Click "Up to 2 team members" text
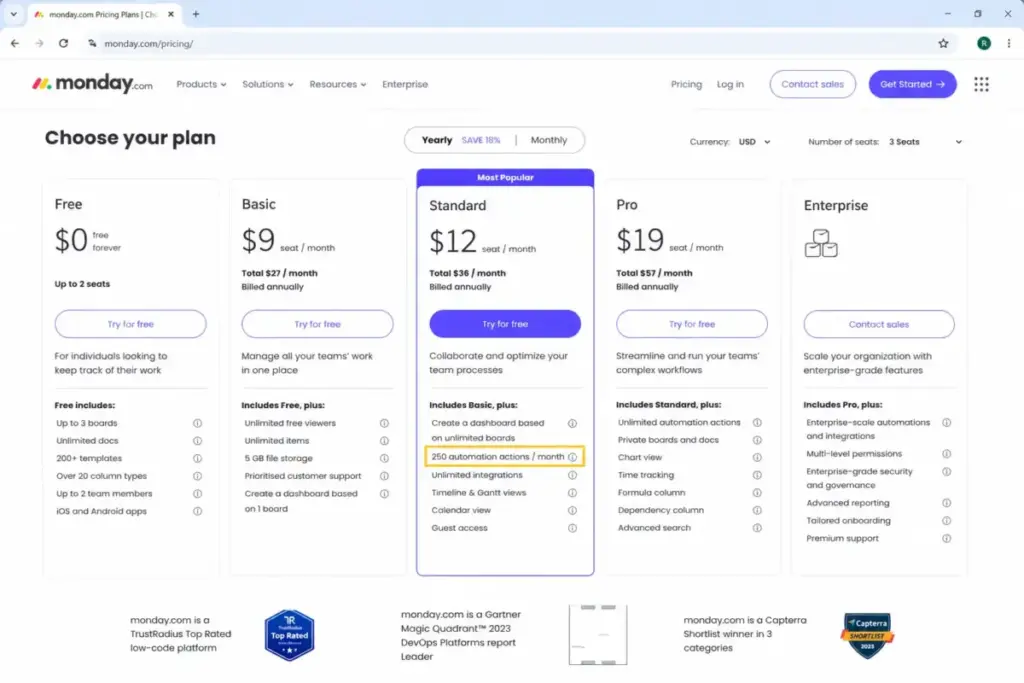1024x683 pixels. click(x=104, y=494)
